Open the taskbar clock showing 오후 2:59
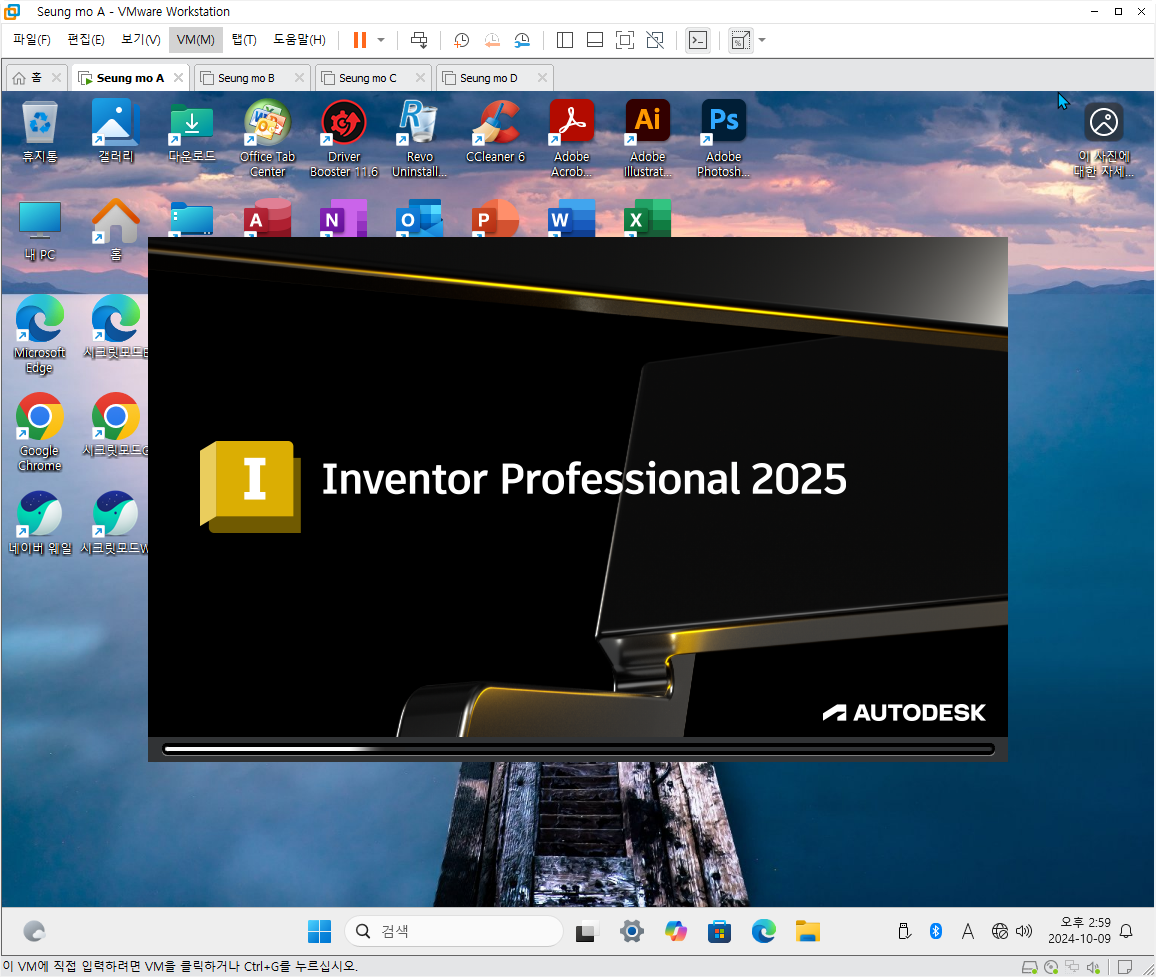This screenshot has height=977, width=1156. (1079, 931)
